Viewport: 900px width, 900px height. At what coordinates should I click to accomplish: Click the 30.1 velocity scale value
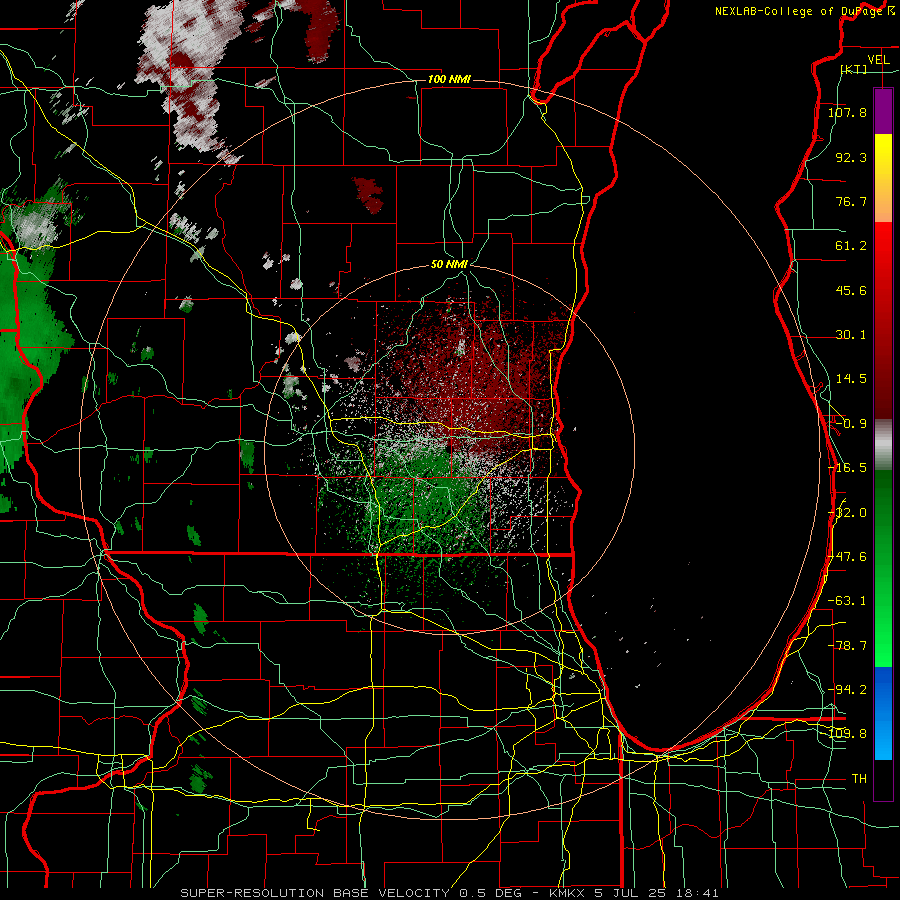pos(851,335)
